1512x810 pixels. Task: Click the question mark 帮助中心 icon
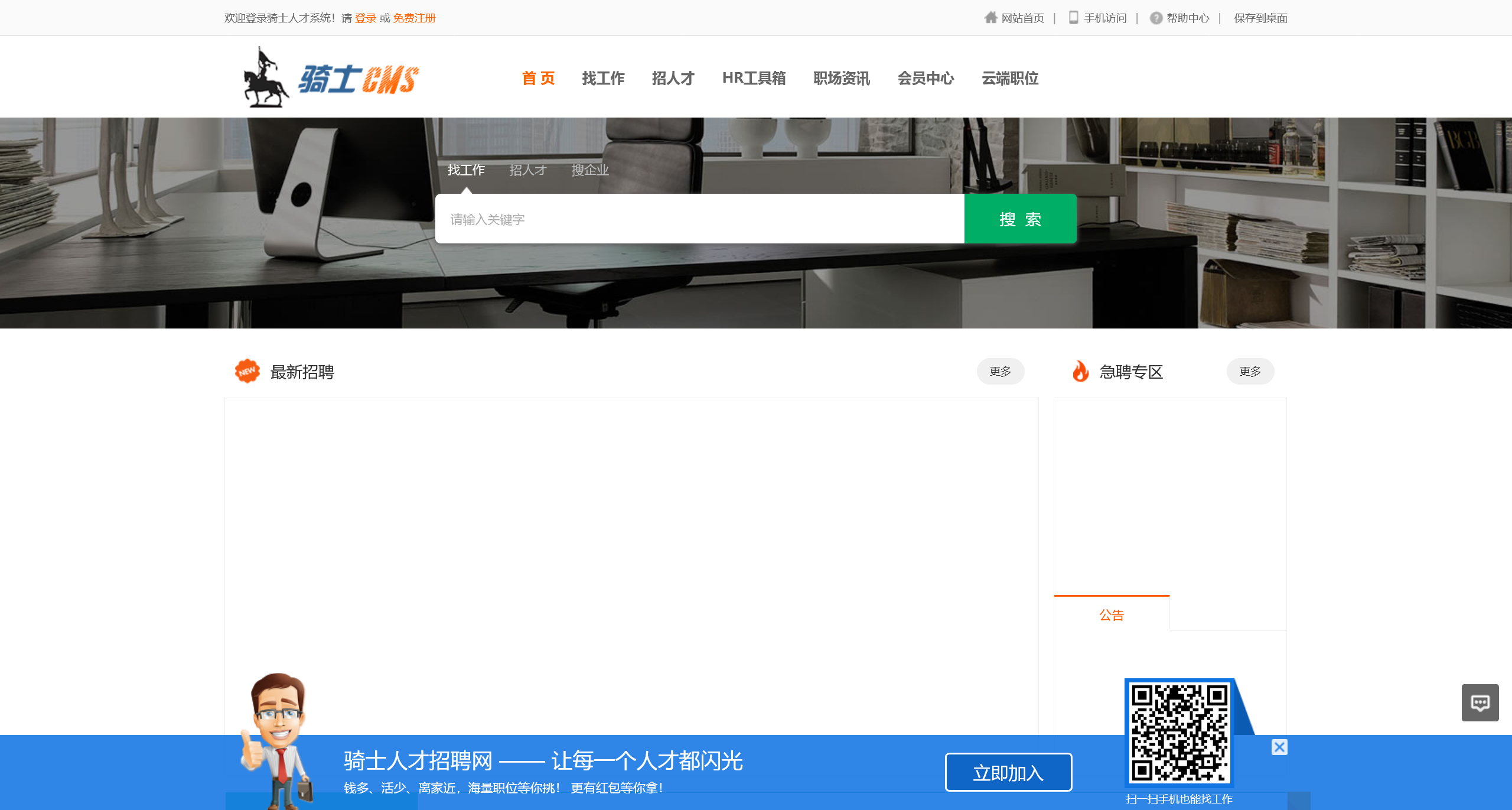(1156, 18)
